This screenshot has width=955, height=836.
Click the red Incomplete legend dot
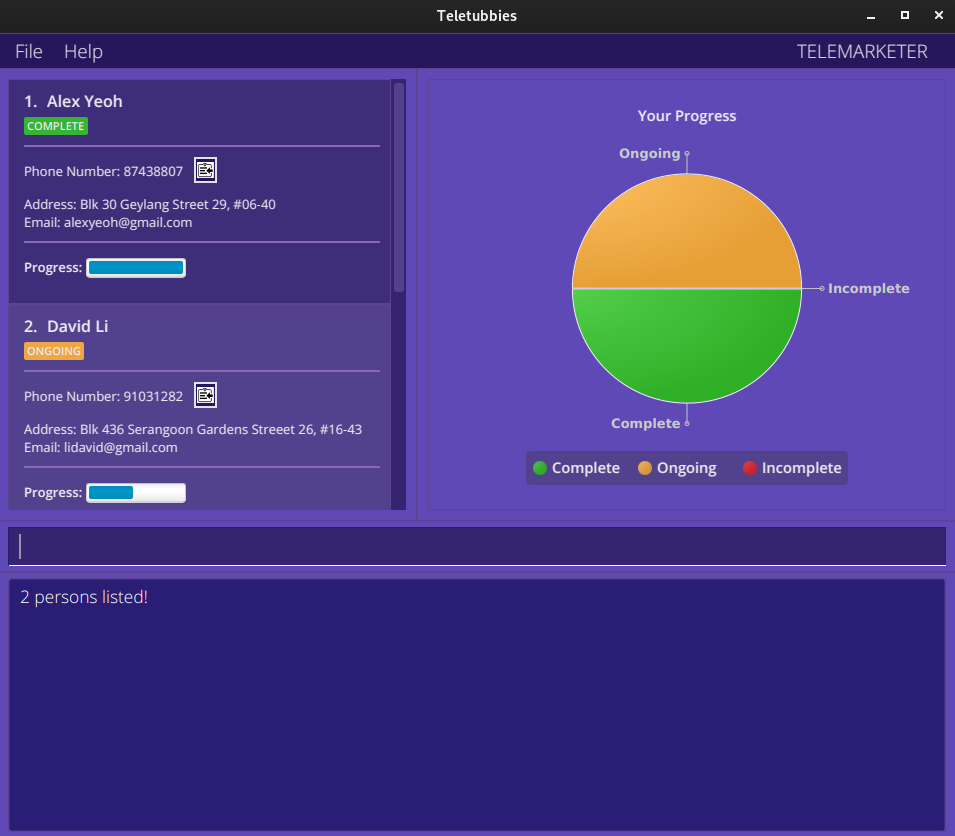coord(750,468)
